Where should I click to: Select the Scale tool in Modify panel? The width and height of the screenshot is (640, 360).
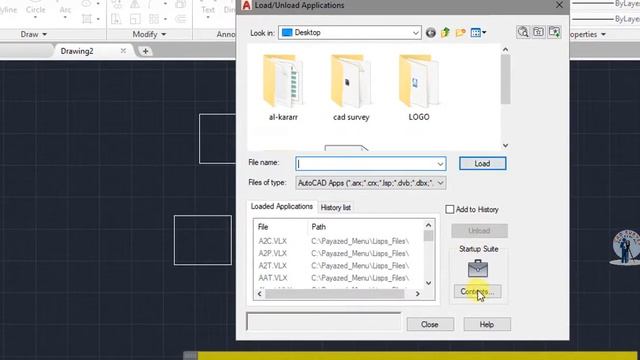click(x=135, y=19)
